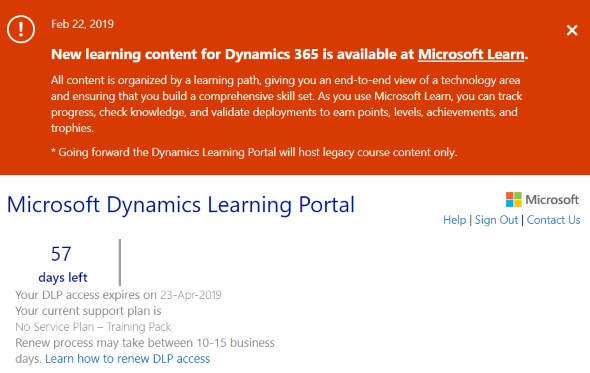
Task: Open Learn how to renew DLP access
Action: 128,359
